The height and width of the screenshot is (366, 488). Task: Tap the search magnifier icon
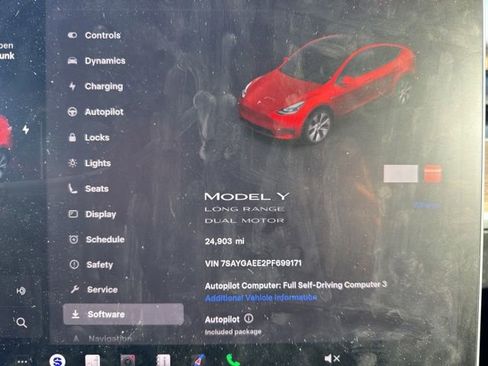tap(22, 322)
